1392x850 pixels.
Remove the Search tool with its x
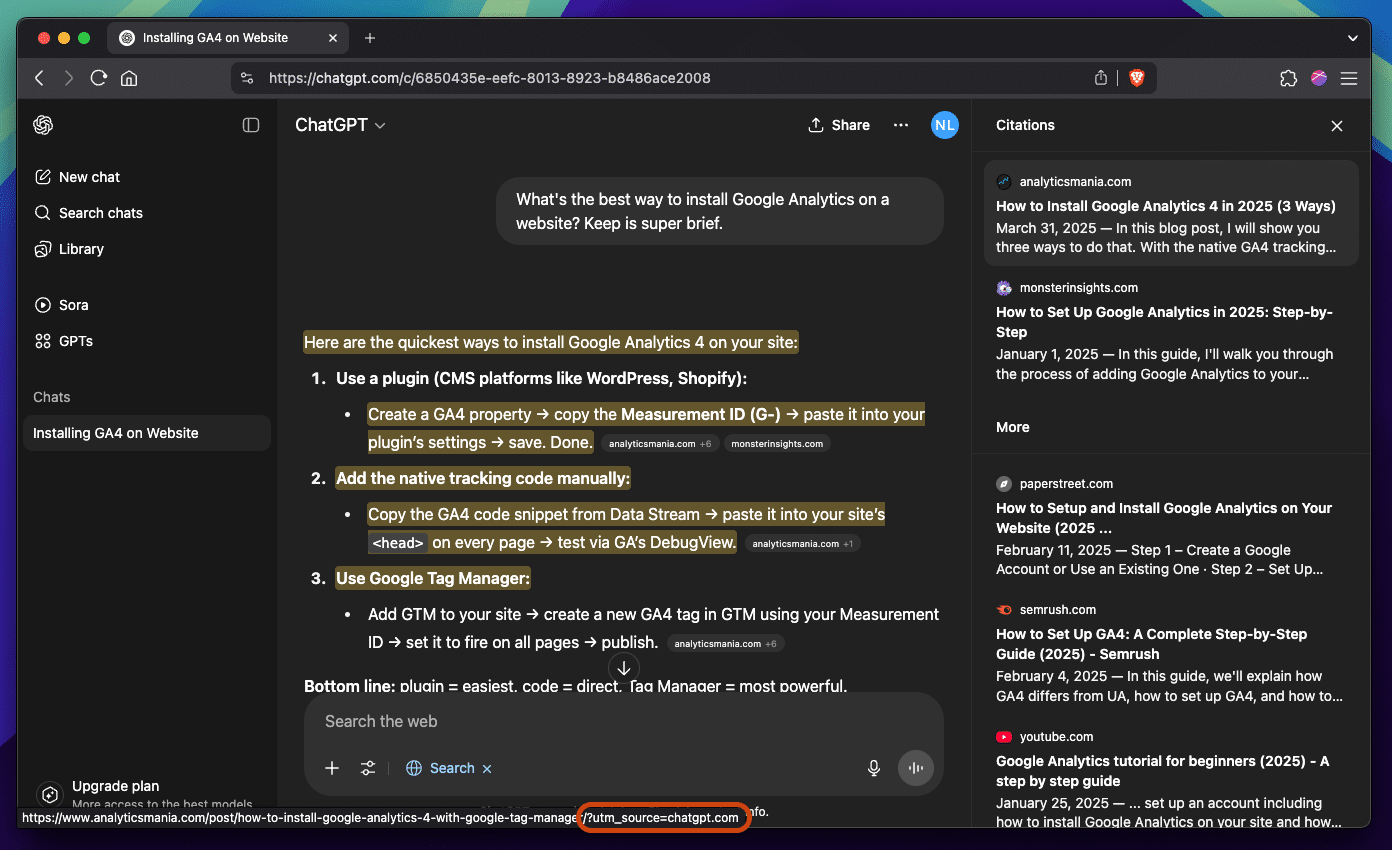487,768
